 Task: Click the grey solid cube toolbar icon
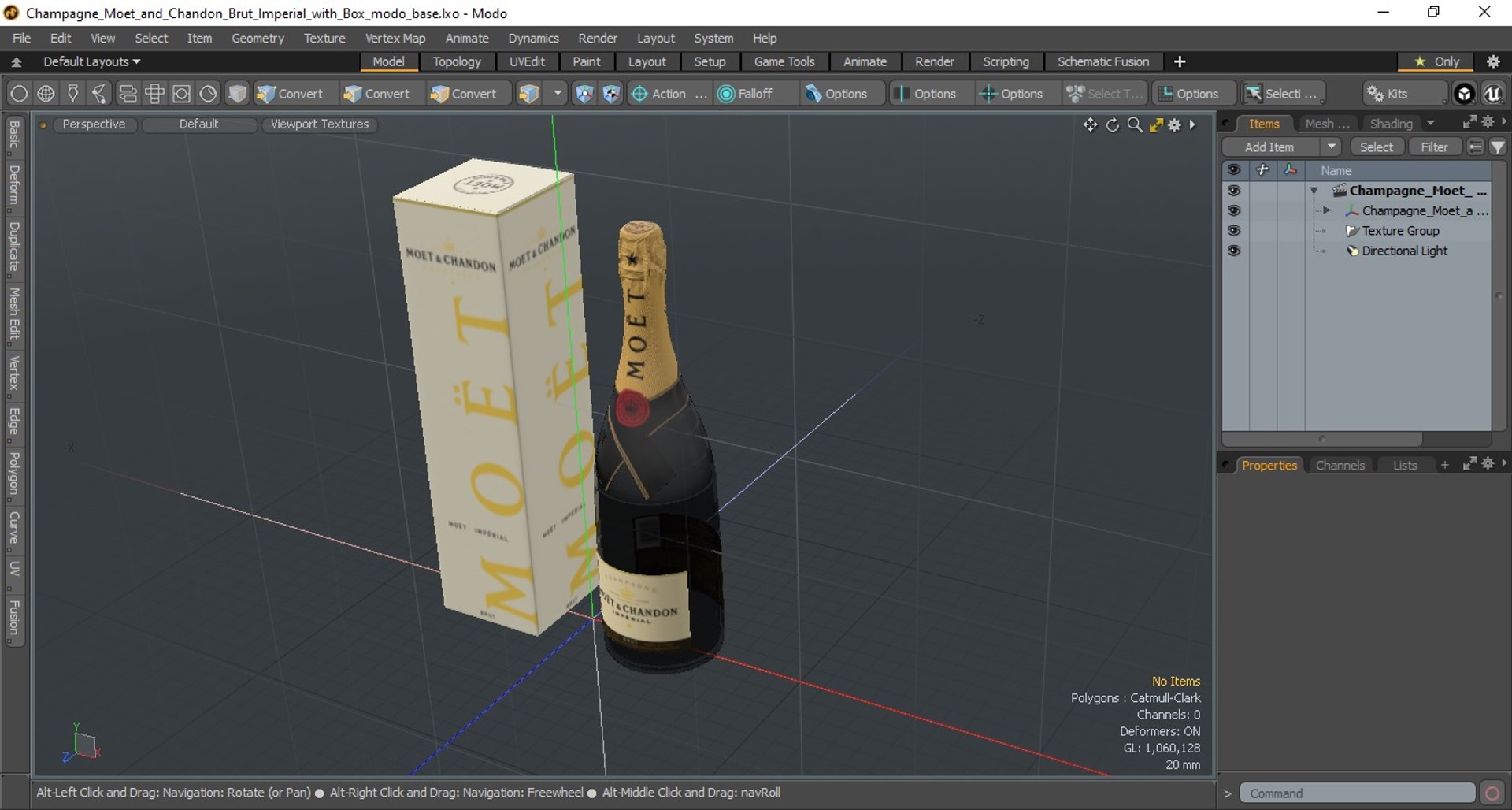click(237, 94)
